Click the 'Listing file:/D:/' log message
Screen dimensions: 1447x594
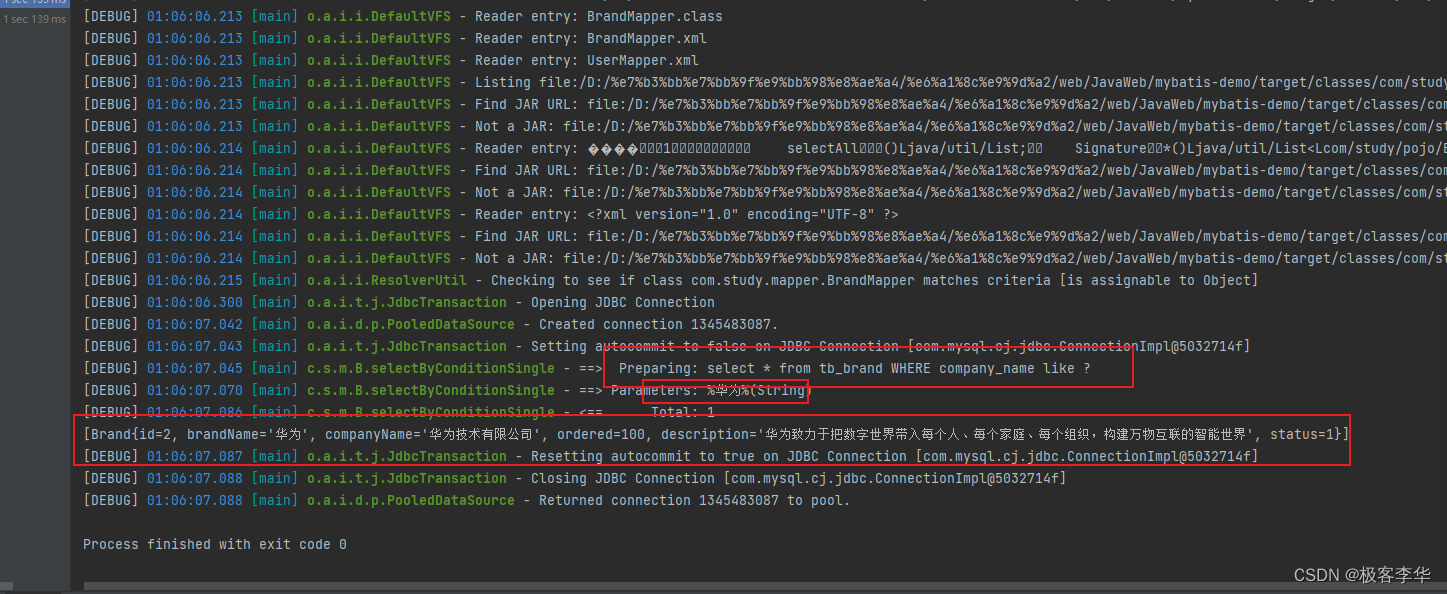pyautogui.click(x=960, y=82)
